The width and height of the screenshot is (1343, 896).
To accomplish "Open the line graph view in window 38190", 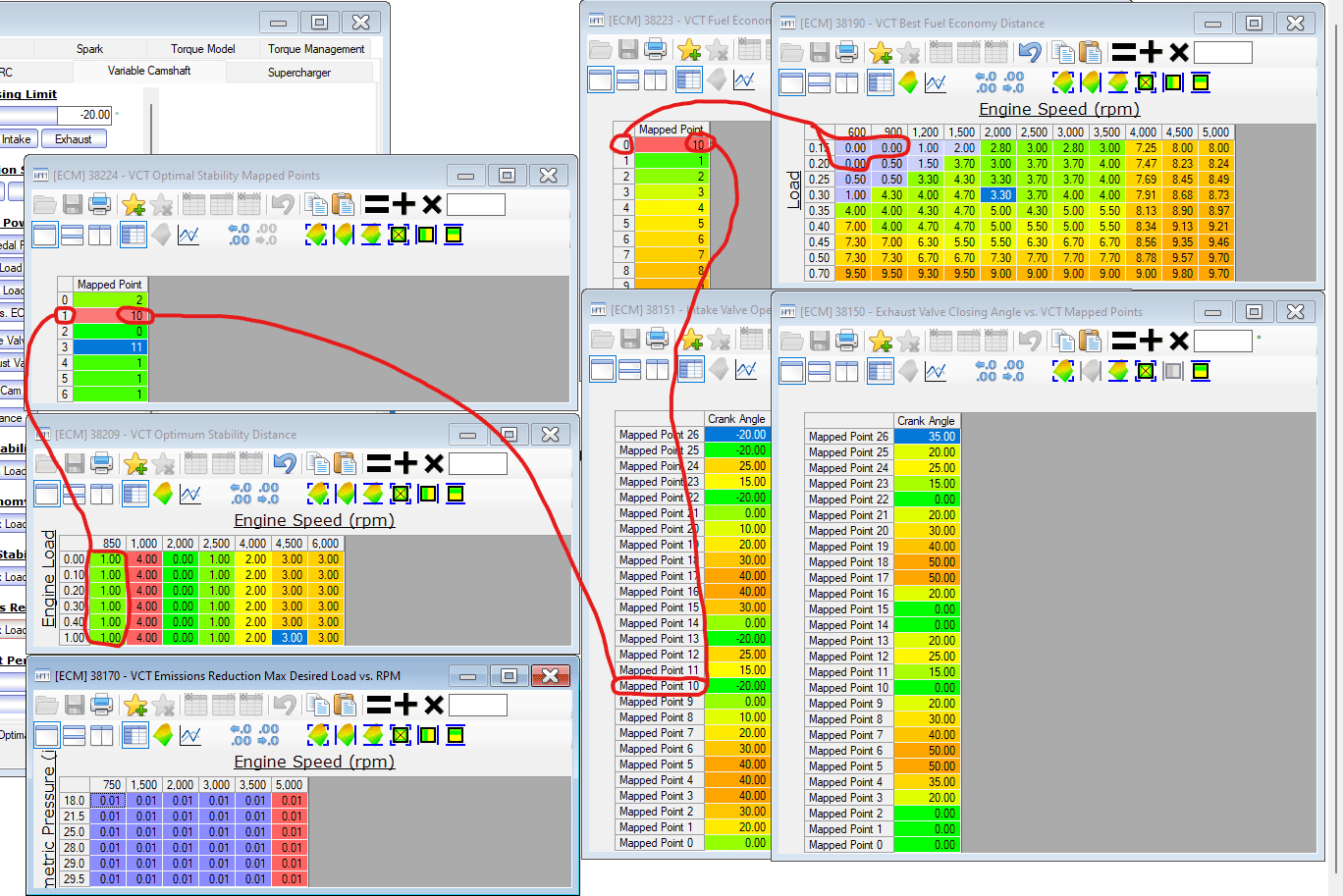I will point(936,82).
